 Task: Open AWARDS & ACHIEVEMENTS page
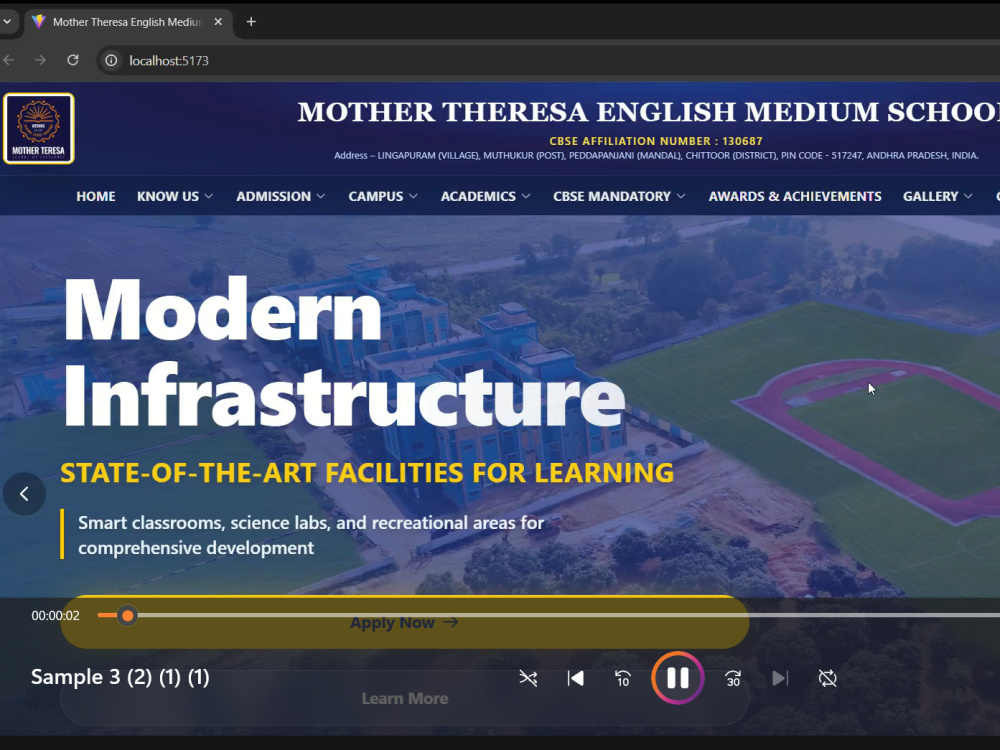[x=795, y=196]
